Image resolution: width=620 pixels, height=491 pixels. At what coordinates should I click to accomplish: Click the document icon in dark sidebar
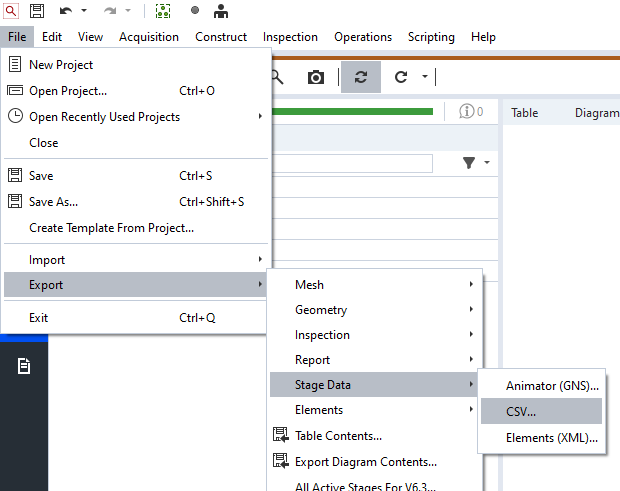23,367
